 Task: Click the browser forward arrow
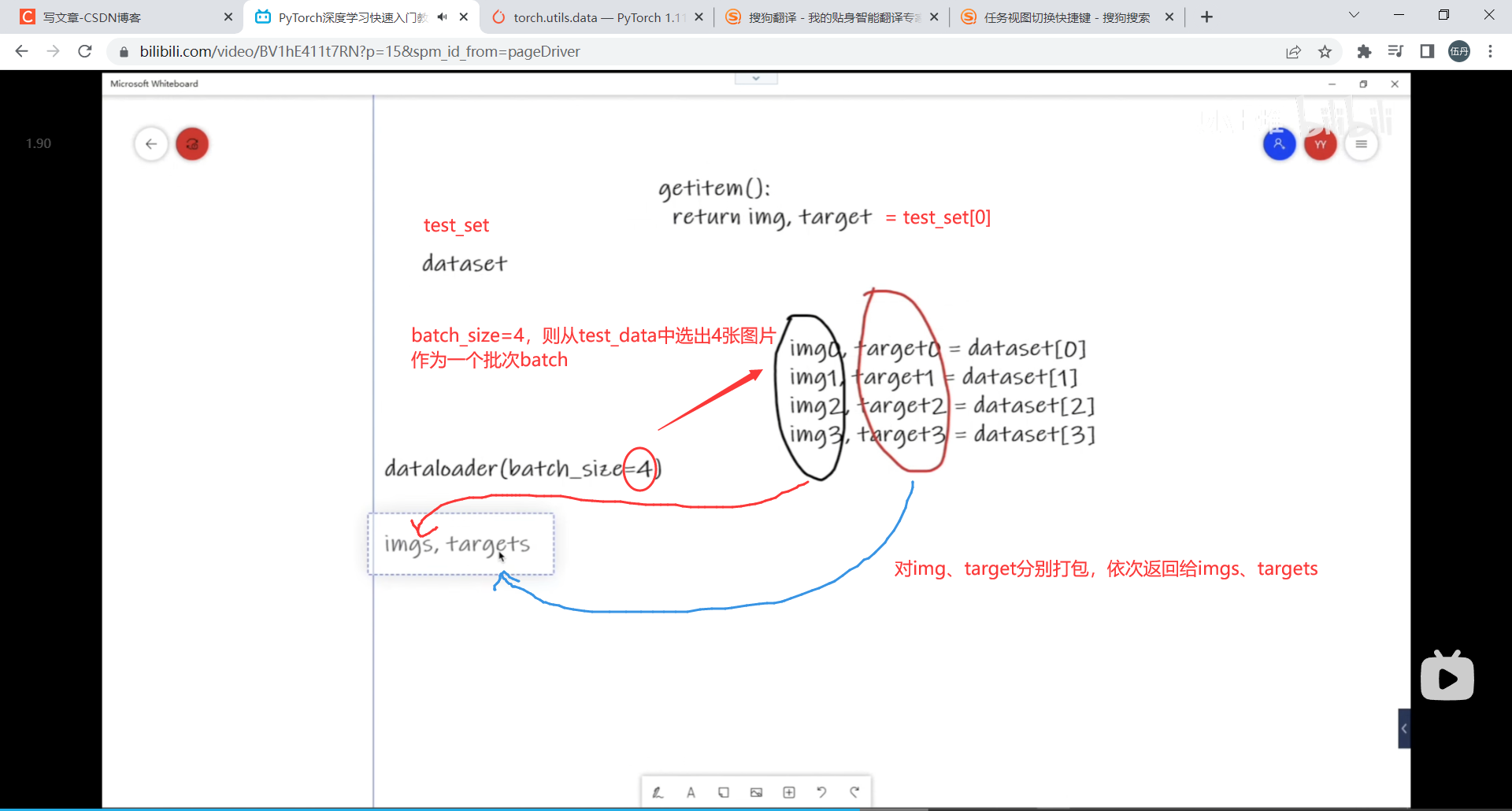[53, 51]
